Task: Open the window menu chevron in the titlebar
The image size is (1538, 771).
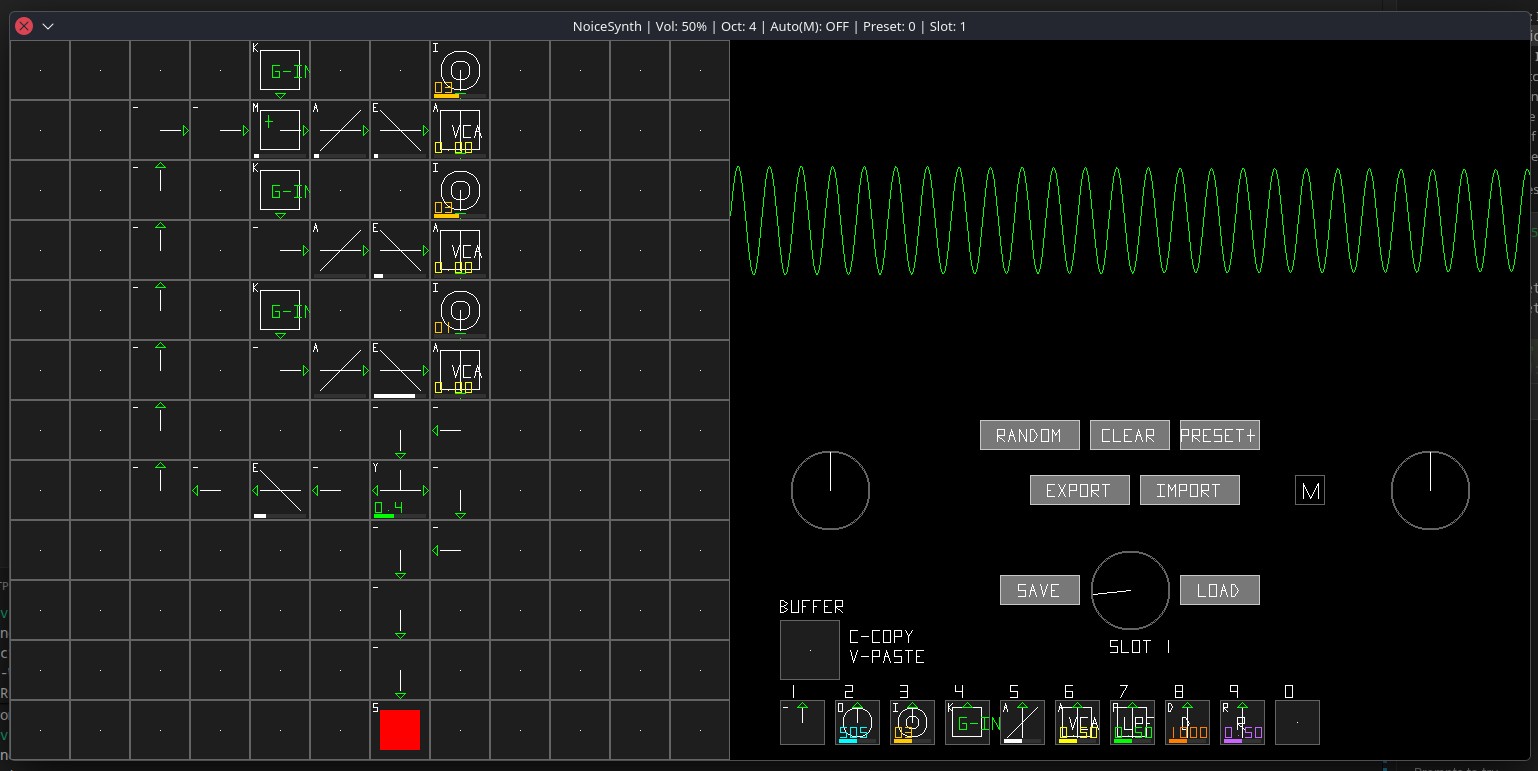Action: pyautogui.click(x=46, y=26)
